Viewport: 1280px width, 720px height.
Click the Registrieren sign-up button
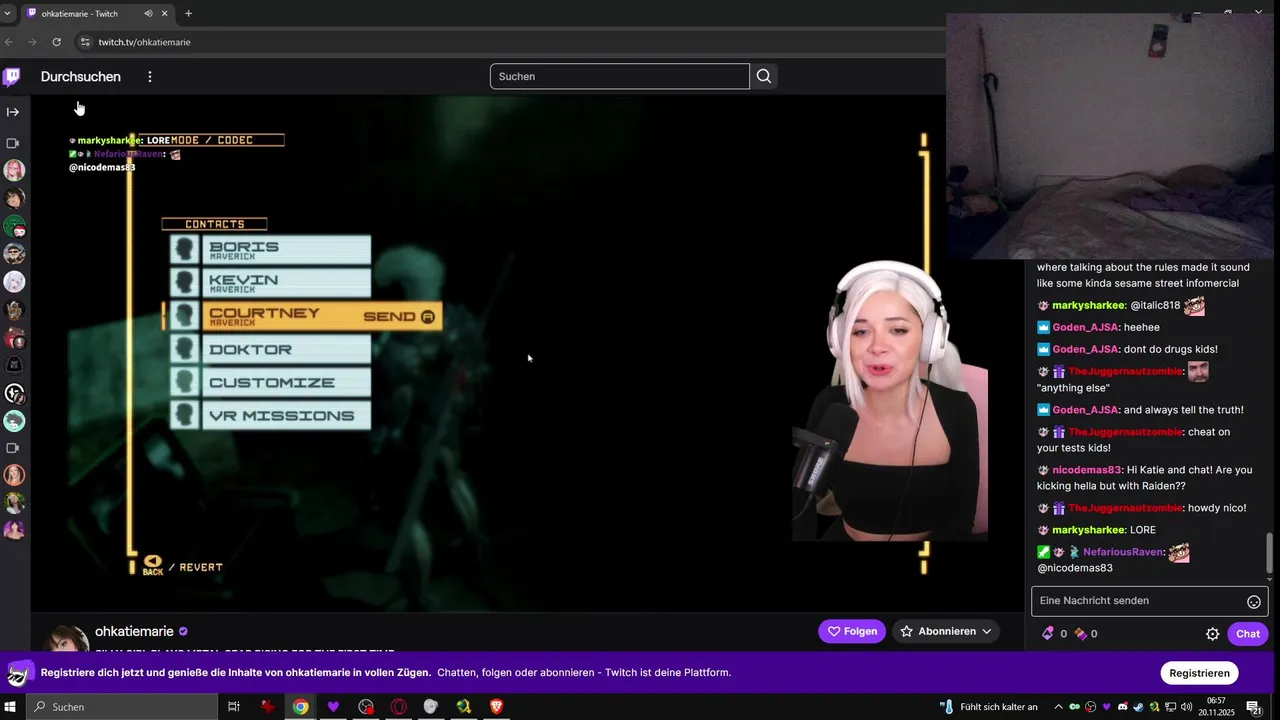(x=1199, y=673)
